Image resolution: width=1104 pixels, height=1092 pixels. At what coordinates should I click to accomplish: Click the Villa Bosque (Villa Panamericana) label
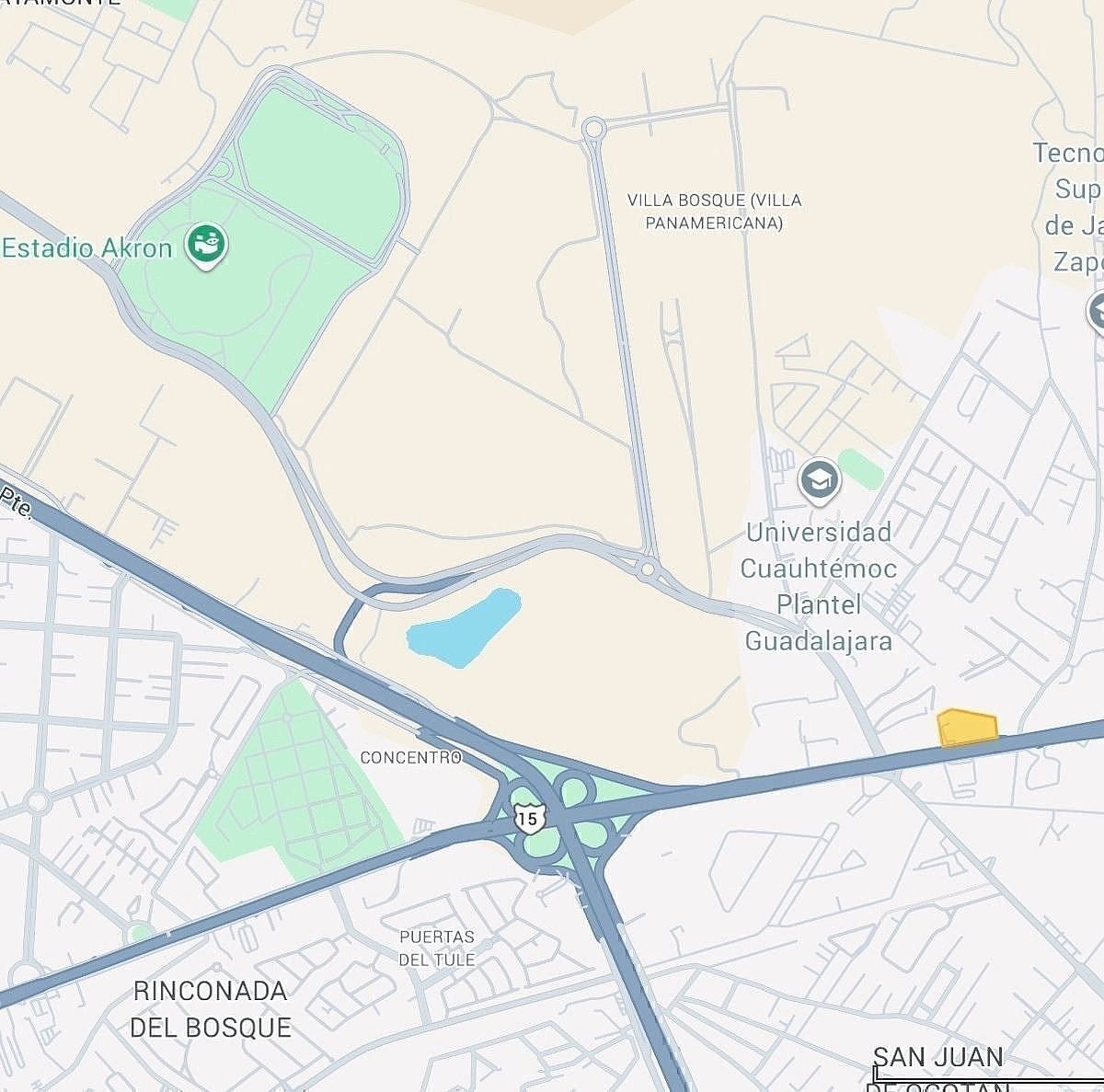pos(714,211)
